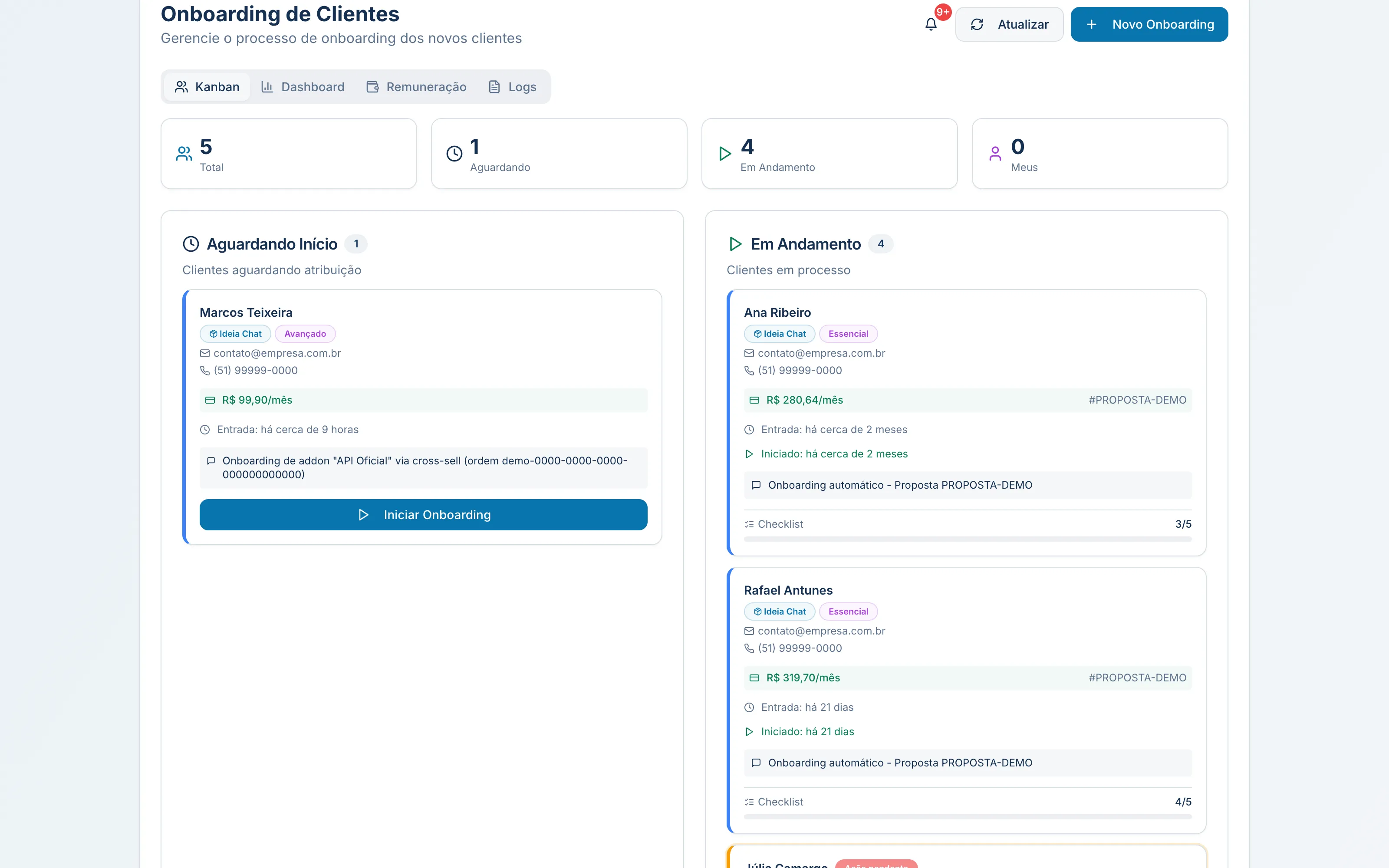Click Rafael Antunes's Ideia Chat tag

780,612
